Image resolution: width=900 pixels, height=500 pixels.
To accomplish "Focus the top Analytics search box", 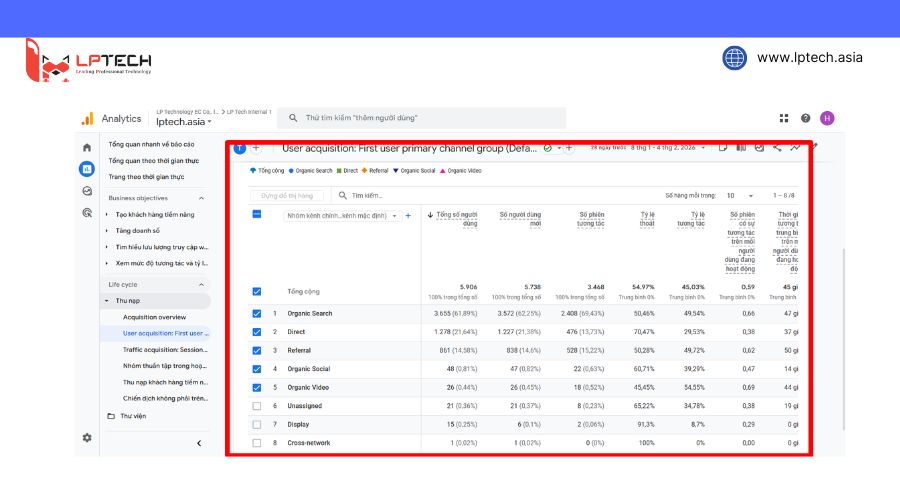I will (x=422, y=118).
